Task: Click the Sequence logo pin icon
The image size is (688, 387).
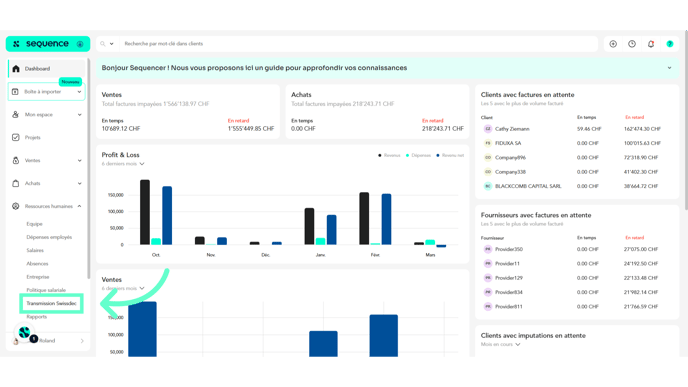Action: coord(80,44)
